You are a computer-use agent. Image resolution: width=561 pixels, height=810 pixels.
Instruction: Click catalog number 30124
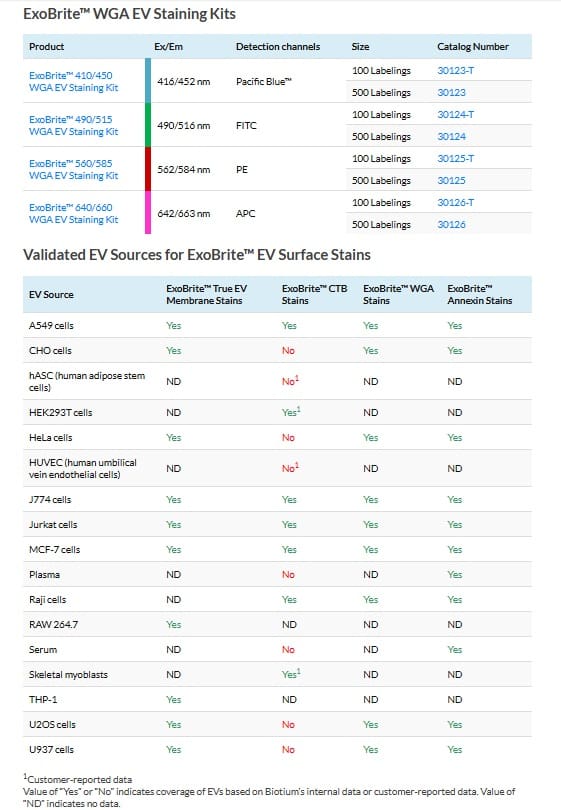tap(451, 136)
